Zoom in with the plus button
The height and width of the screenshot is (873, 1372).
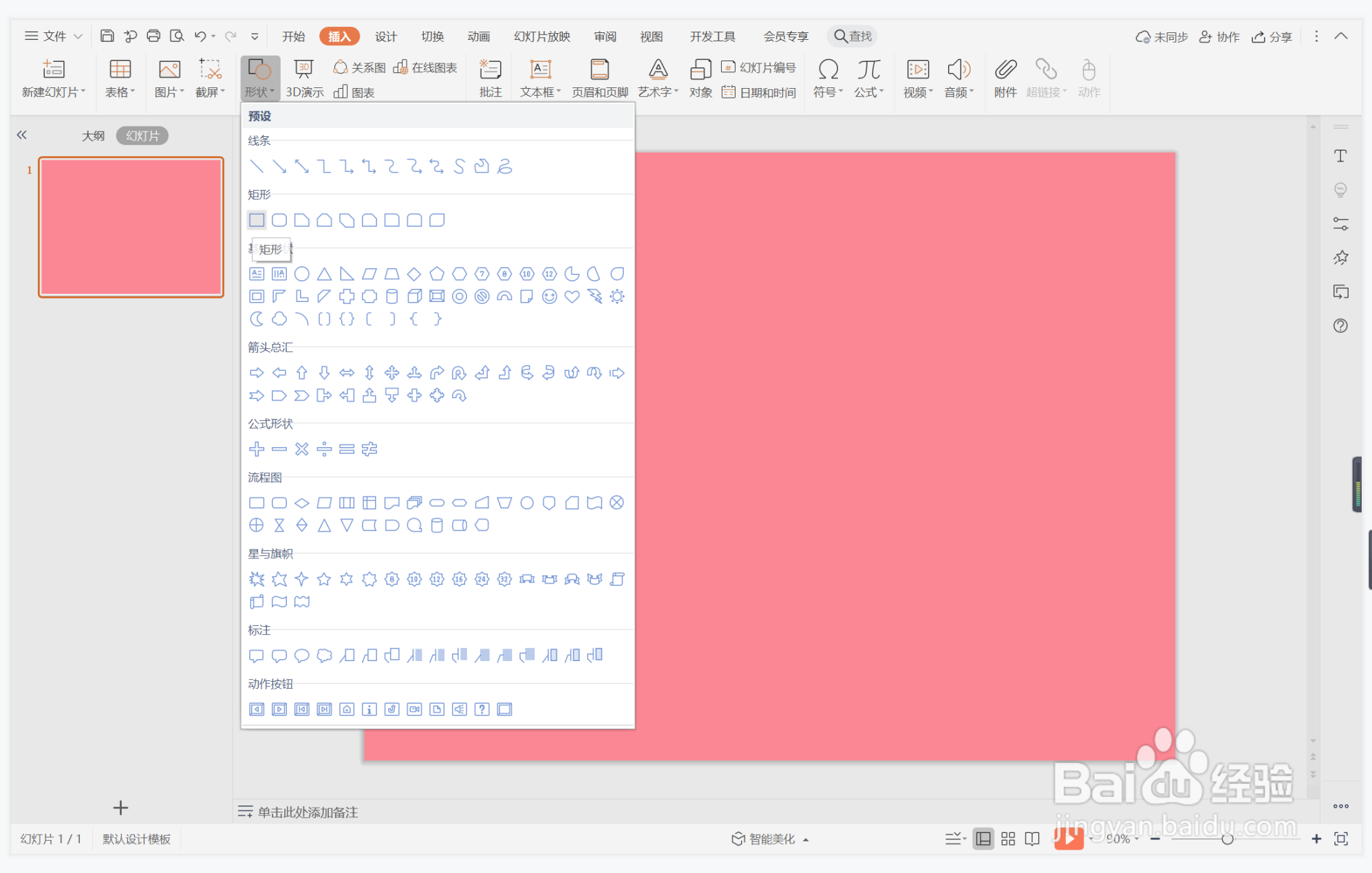click(x=1316, y=839)
